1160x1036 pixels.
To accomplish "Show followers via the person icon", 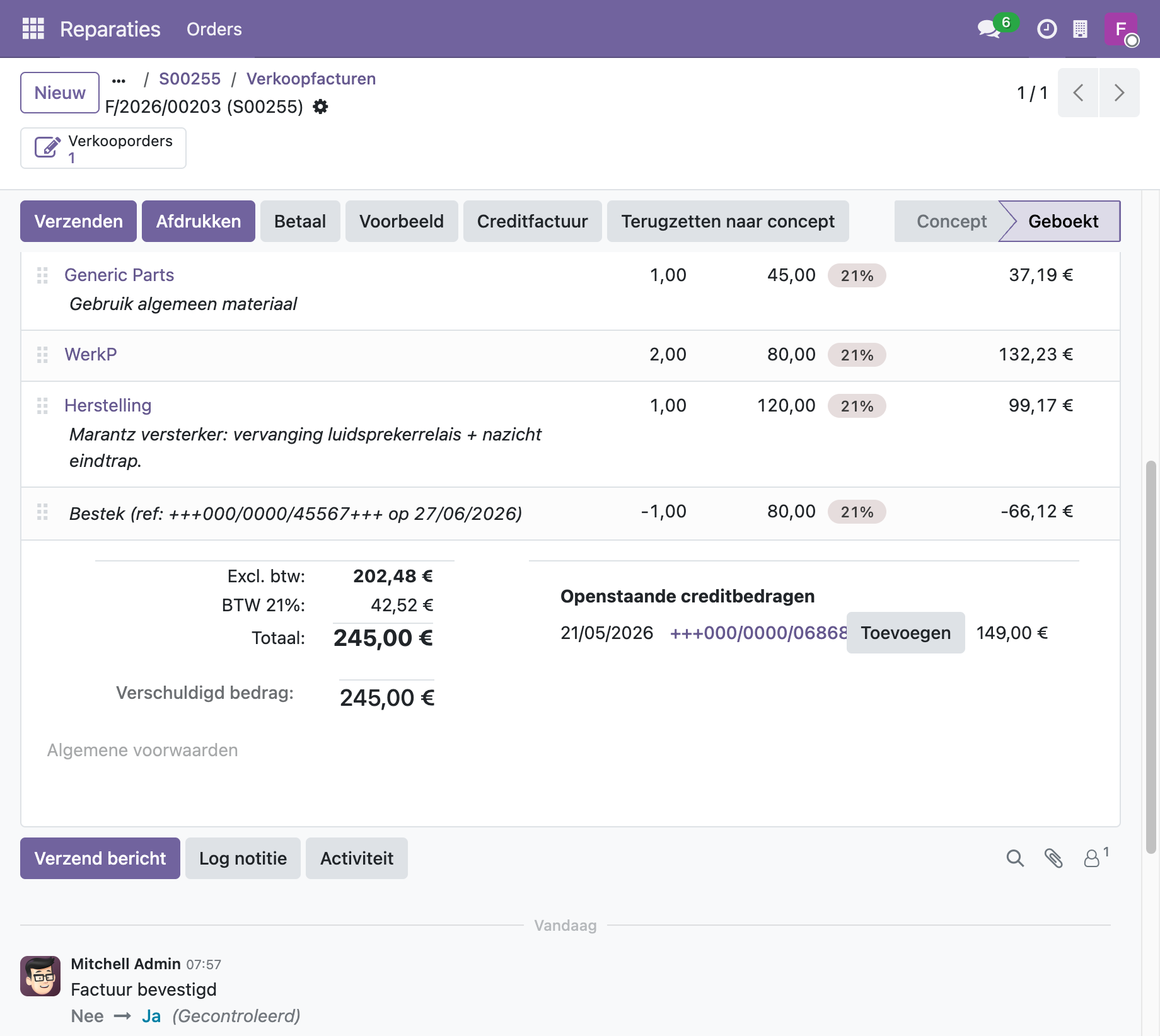I will 1095,858.
